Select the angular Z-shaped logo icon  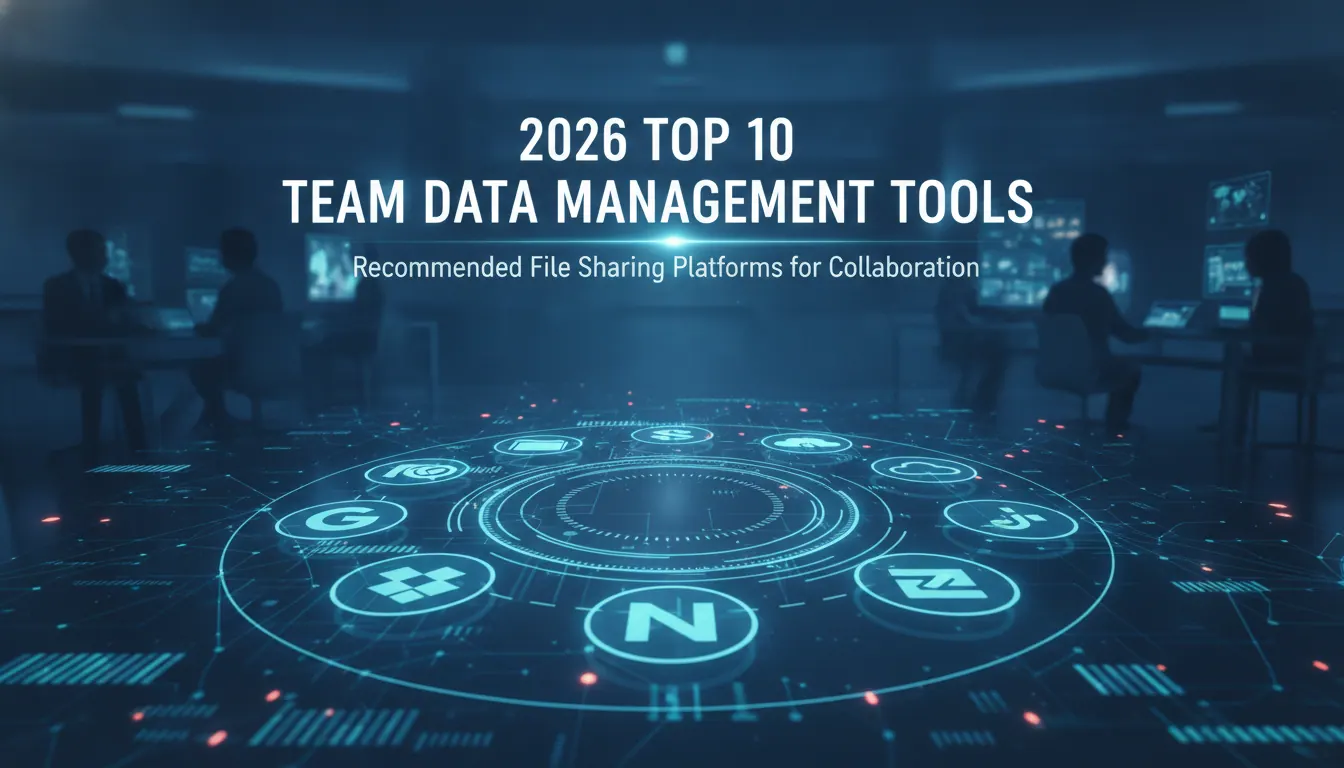937,584
